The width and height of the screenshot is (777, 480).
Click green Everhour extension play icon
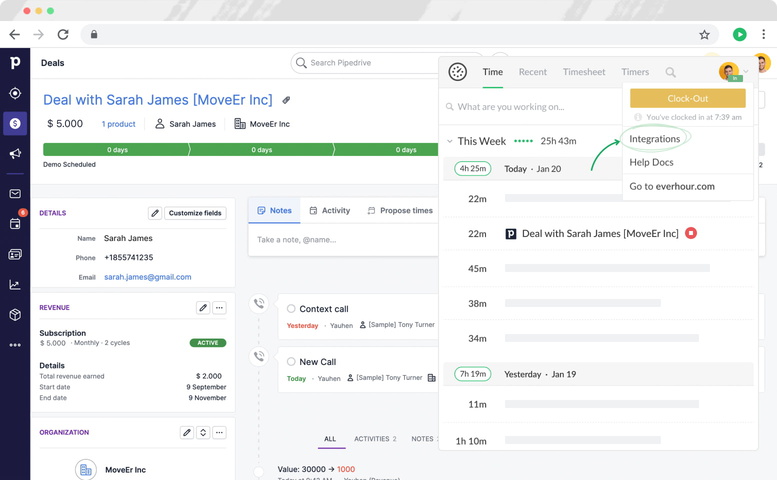(739, 34)
